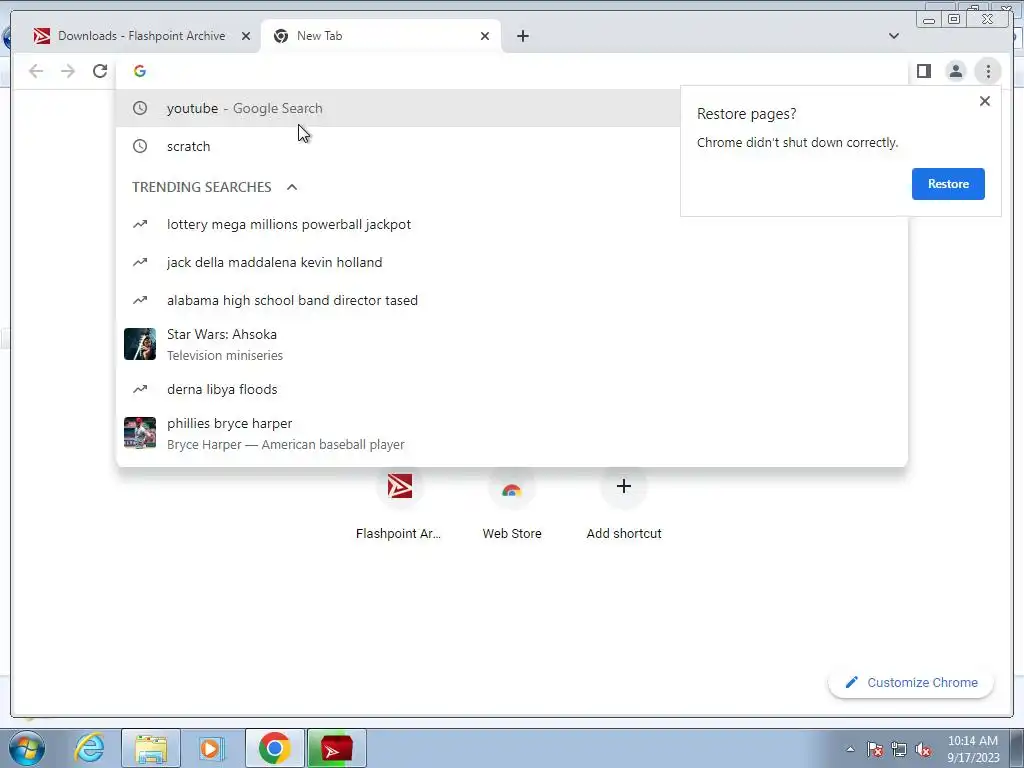Click the Chrome taskbar icon
This screenshot has width=1024, height=768.
coord(274,748)
